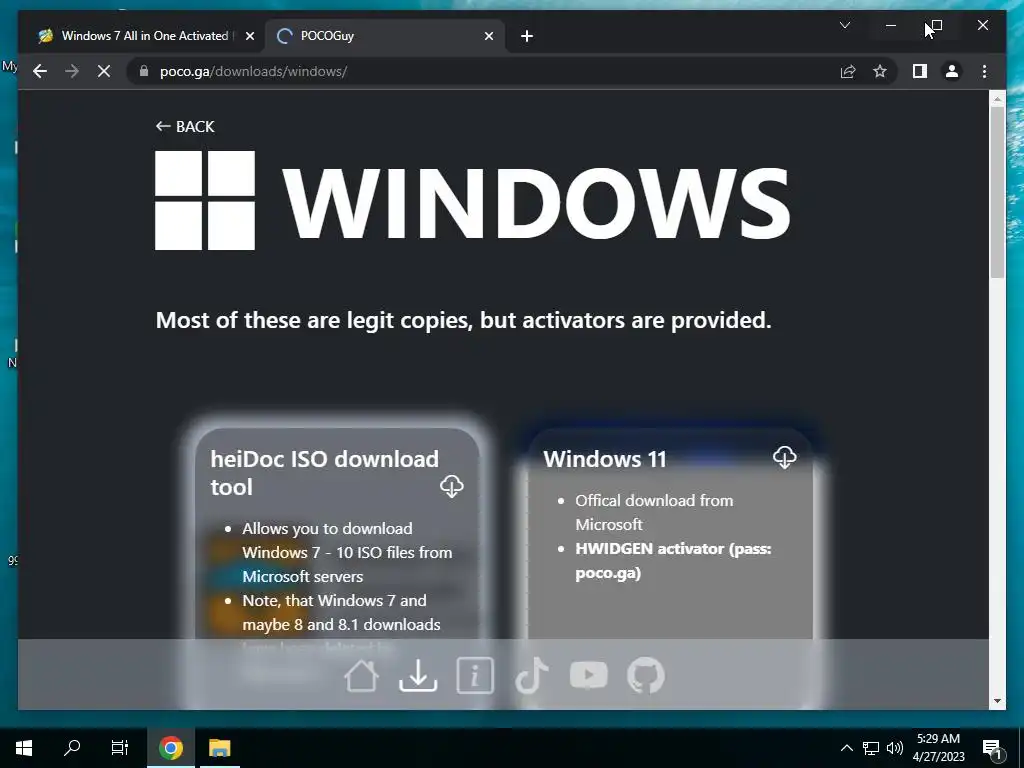Screen dimensions: 1024x768
Task: Open the YouTube icon in the bottom nav
Action: coord(588,675)
